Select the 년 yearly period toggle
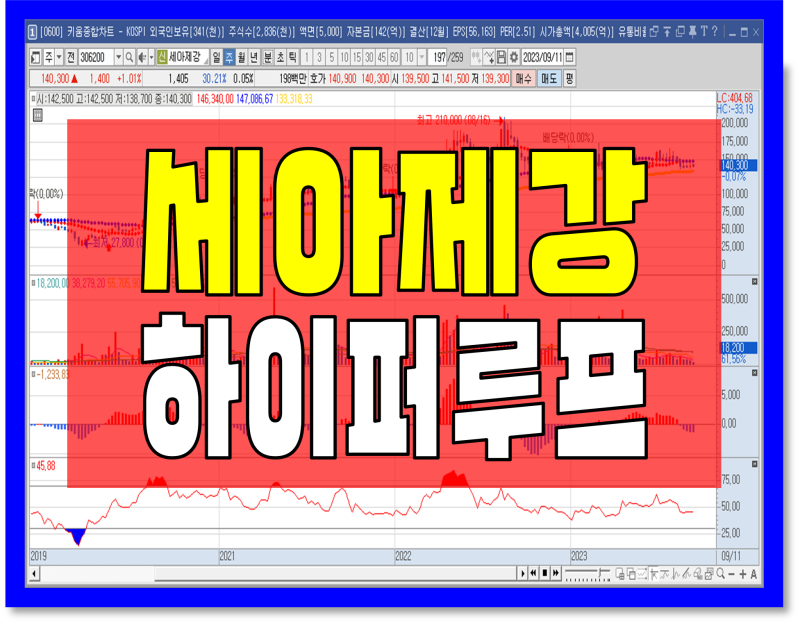 click(254, 57)
